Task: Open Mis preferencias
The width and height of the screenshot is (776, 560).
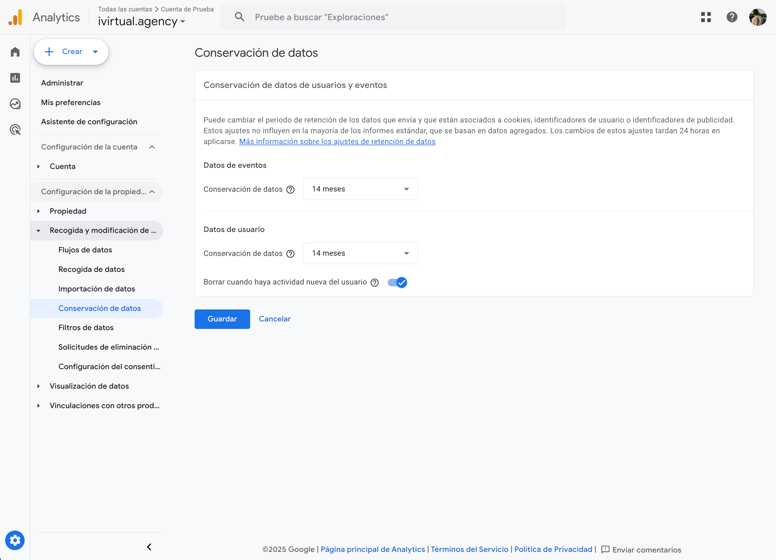Action: (71, 102)
